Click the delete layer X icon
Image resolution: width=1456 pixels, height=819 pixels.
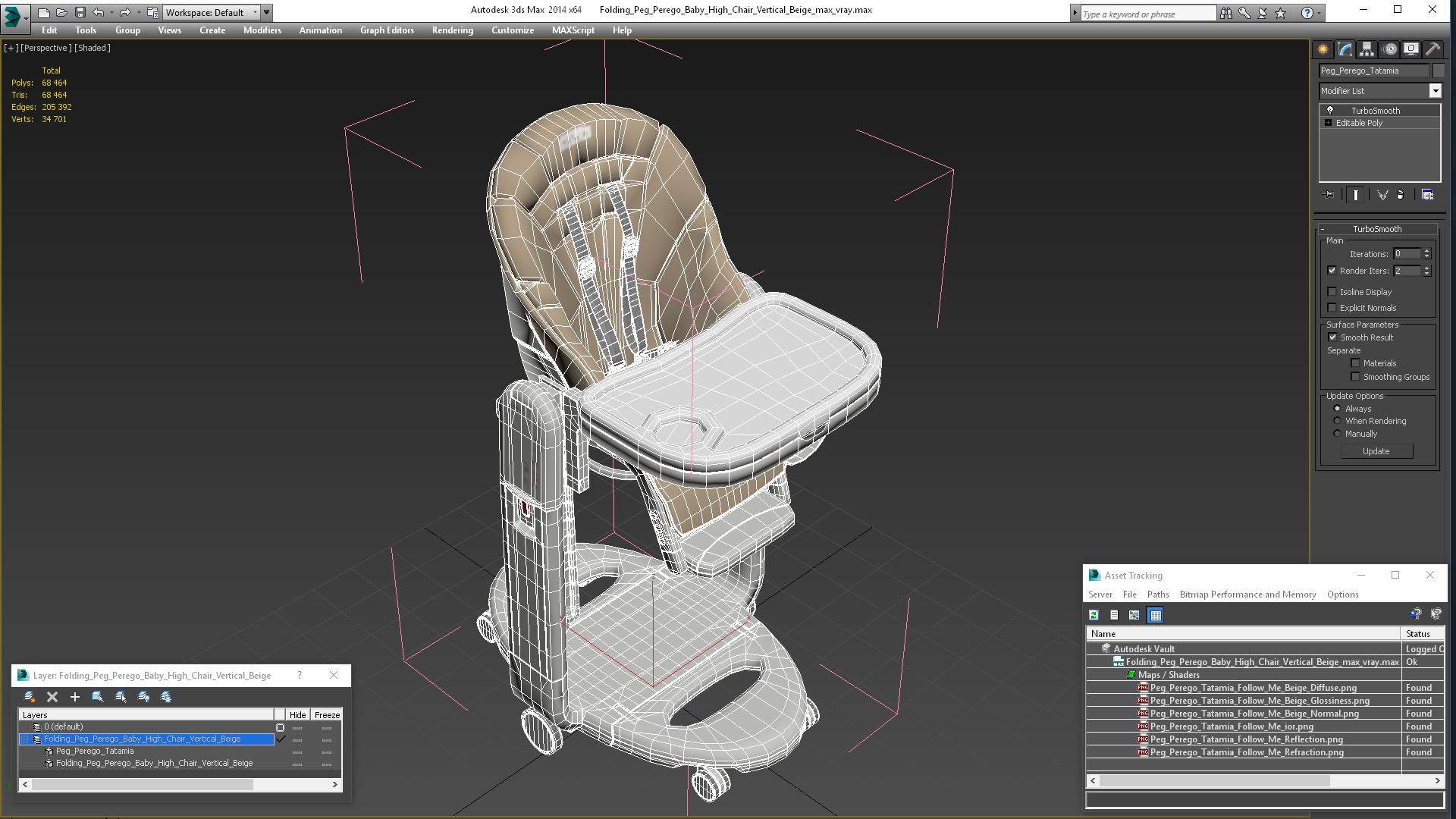point(52,697)
